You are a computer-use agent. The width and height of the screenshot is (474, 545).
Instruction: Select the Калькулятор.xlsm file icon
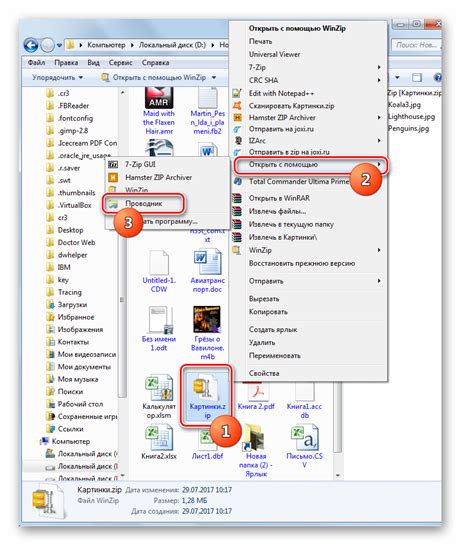click(x=159, y=387)
